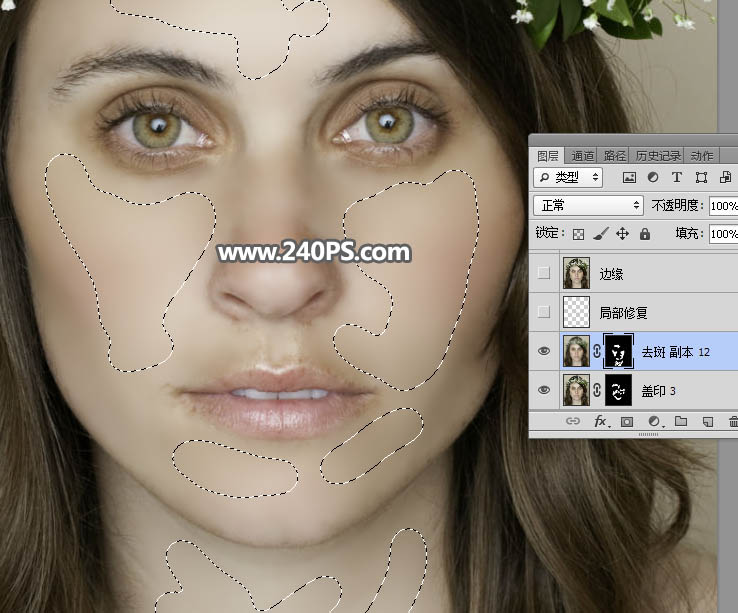Click the shape layer filter icon

pyautogui.click(x=701, y=177)
